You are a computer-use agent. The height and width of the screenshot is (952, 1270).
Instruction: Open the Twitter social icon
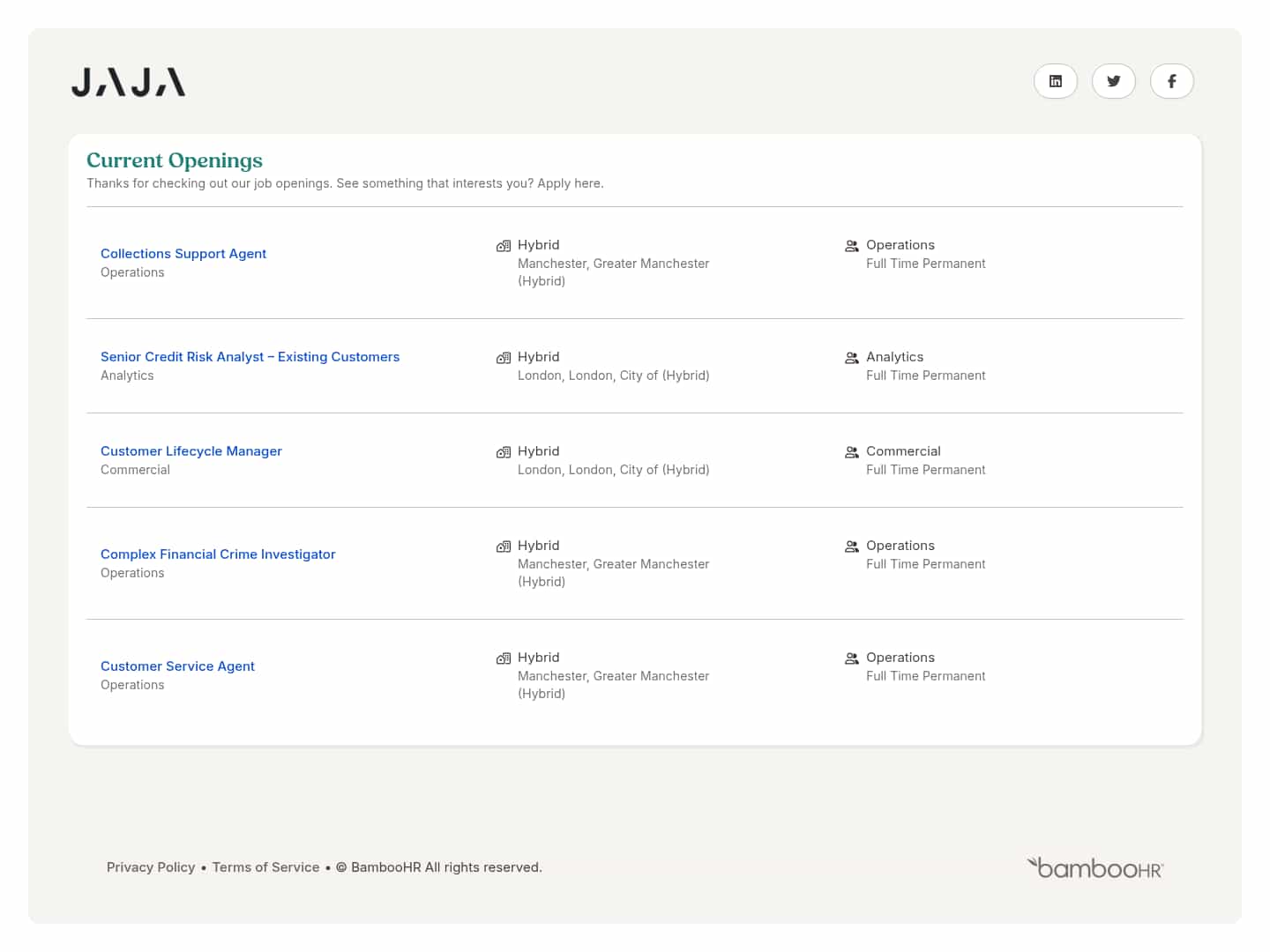pyautogui.click(x=1114, y=81)
